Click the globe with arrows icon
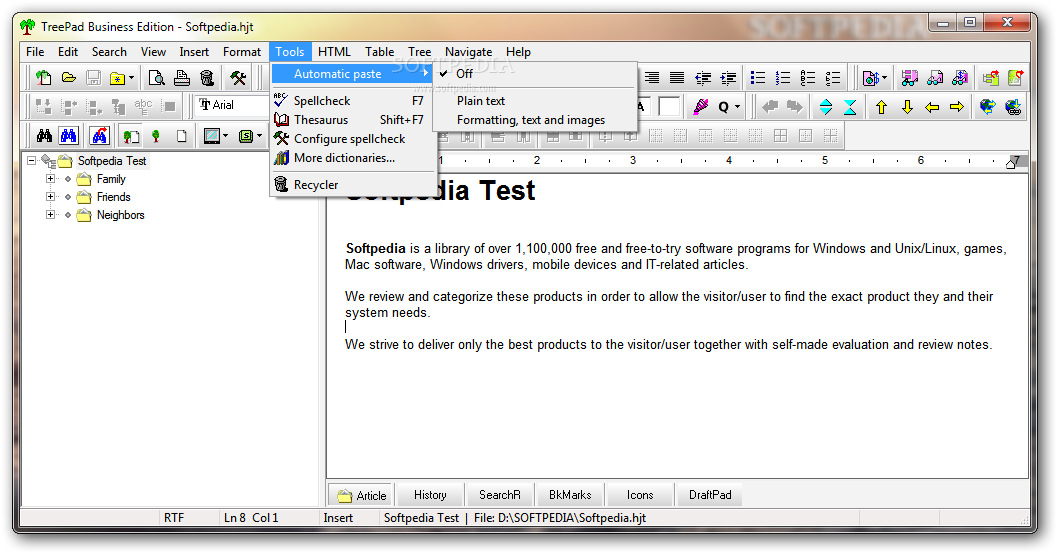The image size is (1058, 554). coord(987,107)
